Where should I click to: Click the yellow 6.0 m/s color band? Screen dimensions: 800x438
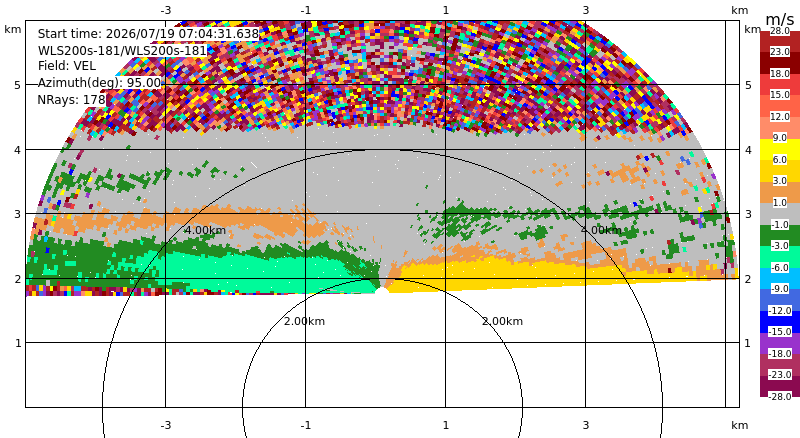coord(780,149)
